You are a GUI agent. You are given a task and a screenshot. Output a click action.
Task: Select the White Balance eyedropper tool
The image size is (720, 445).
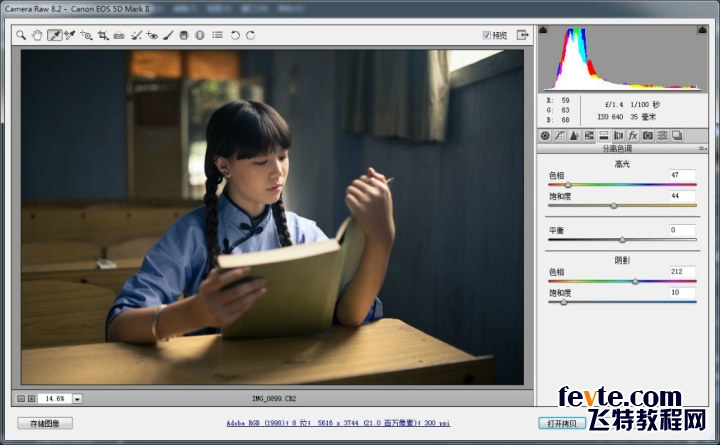54,35
